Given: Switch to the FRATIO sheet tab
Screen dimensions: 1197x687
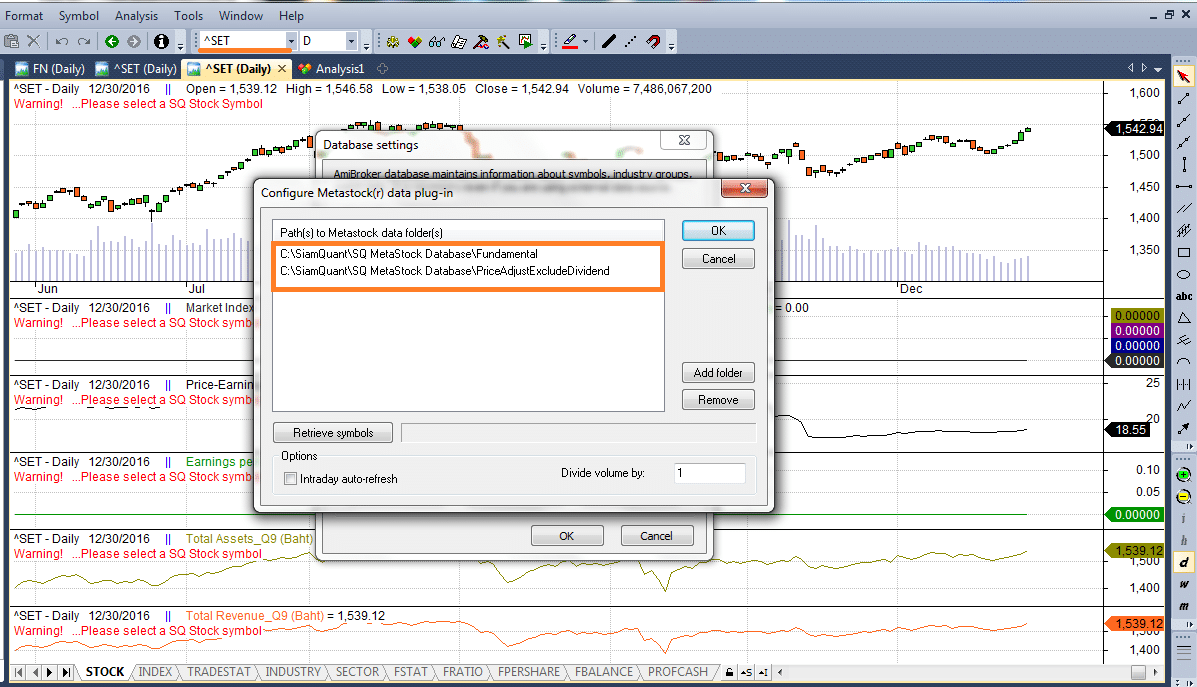Looking at the screenshot, I should tap(462, 672).
